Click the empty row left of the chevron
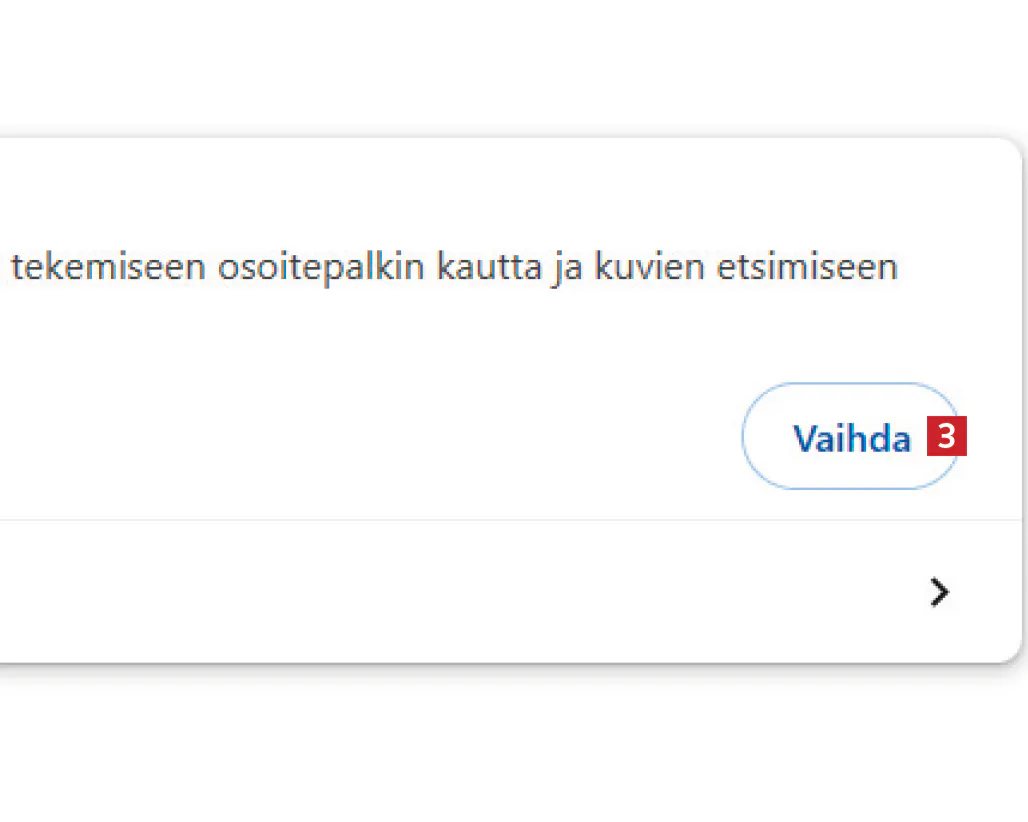The image size is (1028, 822). 450,592
